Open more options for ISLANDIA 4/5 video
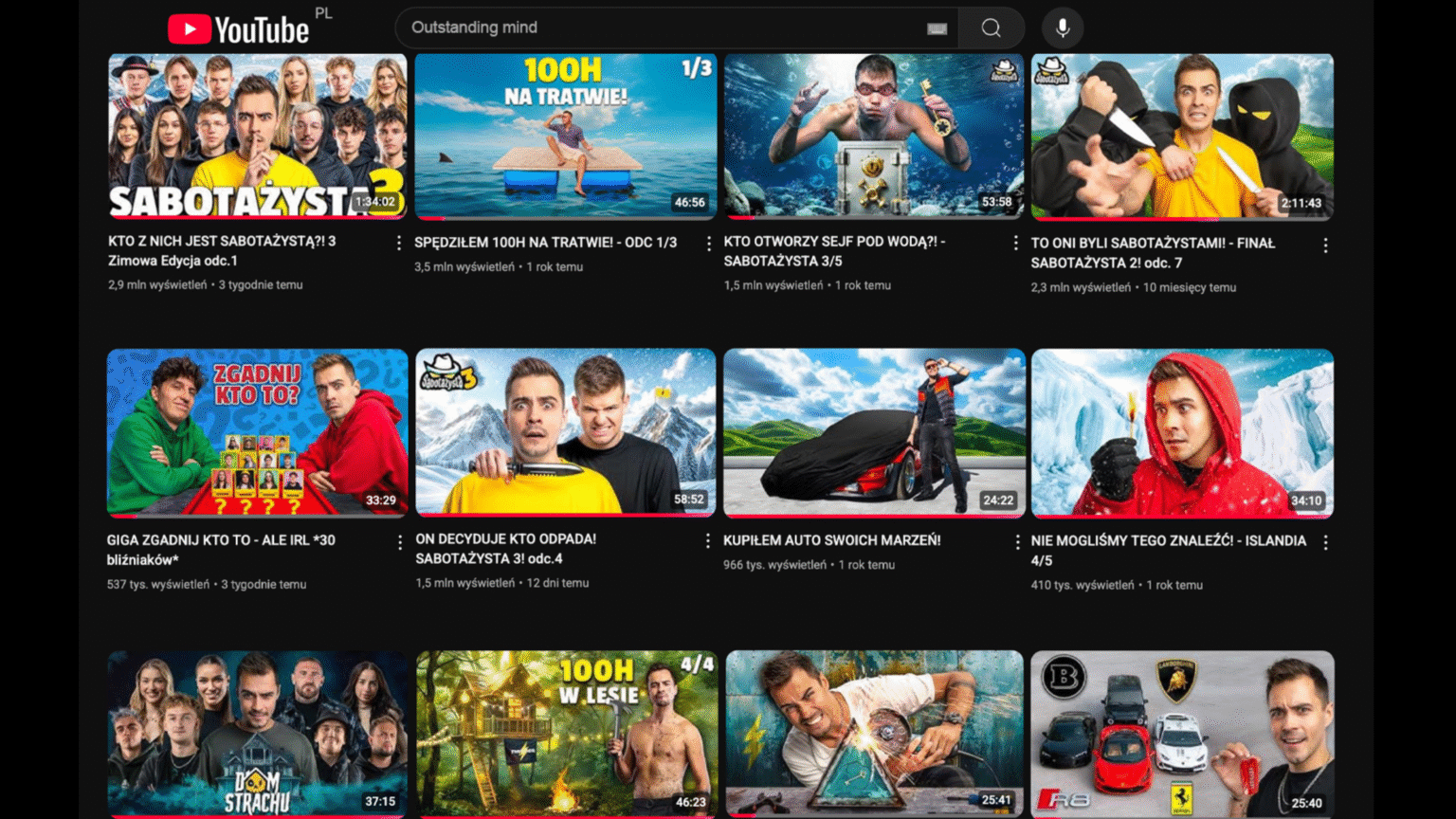The height and width of the screenshot is (819, 1456). [1325, 542]
